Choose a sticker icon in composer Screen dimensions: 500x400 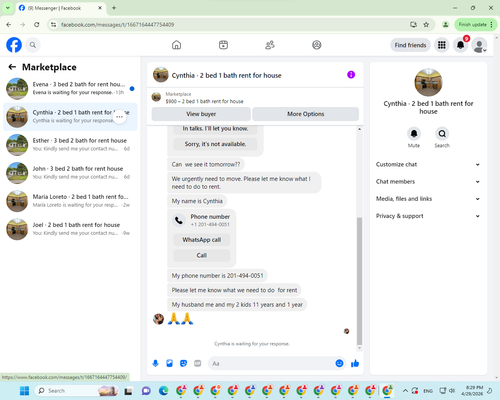184,363
